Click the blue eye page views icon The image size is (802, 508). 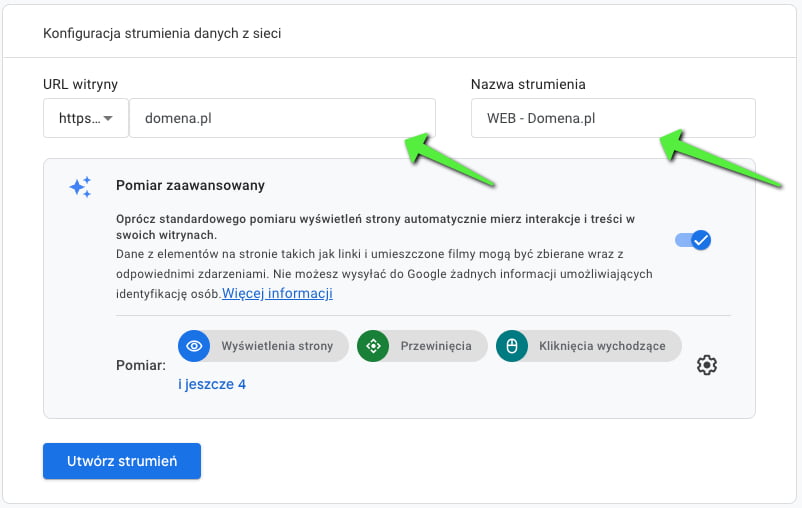194,346
